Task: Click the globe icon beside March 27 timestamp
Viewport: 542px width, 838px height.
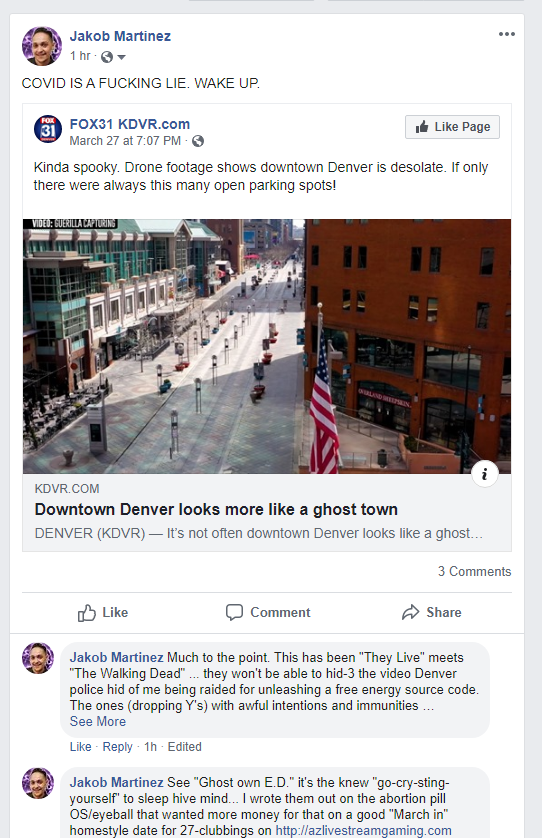Action: click(x=198, y=141)
